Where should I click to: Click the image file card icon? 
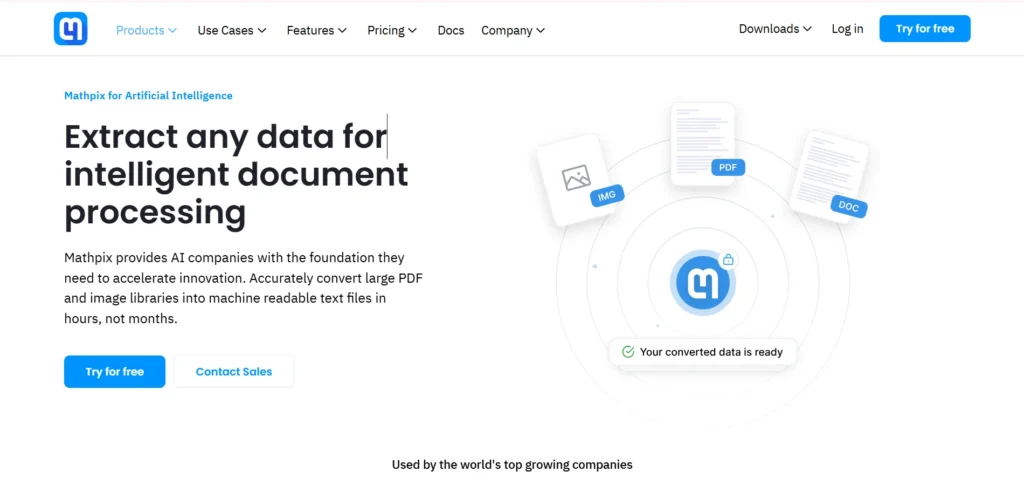[x=576, y=178]
